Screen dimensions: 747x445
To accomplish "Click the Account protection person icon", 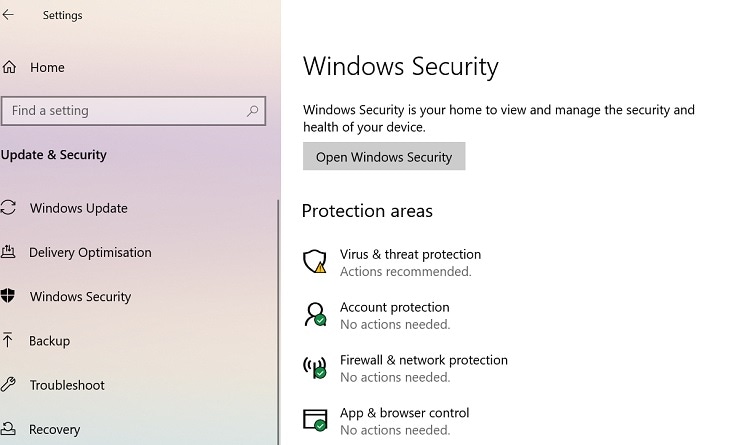I will click(x=315, y=315).
